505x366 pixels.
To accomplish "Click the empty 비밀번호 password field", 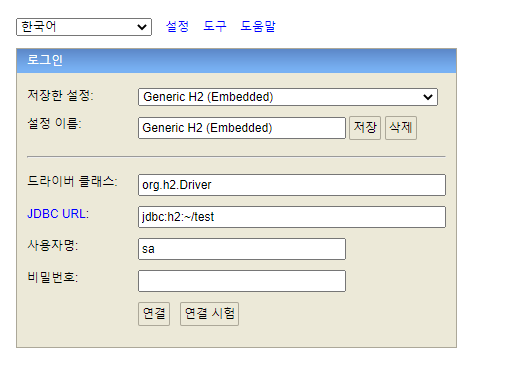I will (x=242, y=281).
